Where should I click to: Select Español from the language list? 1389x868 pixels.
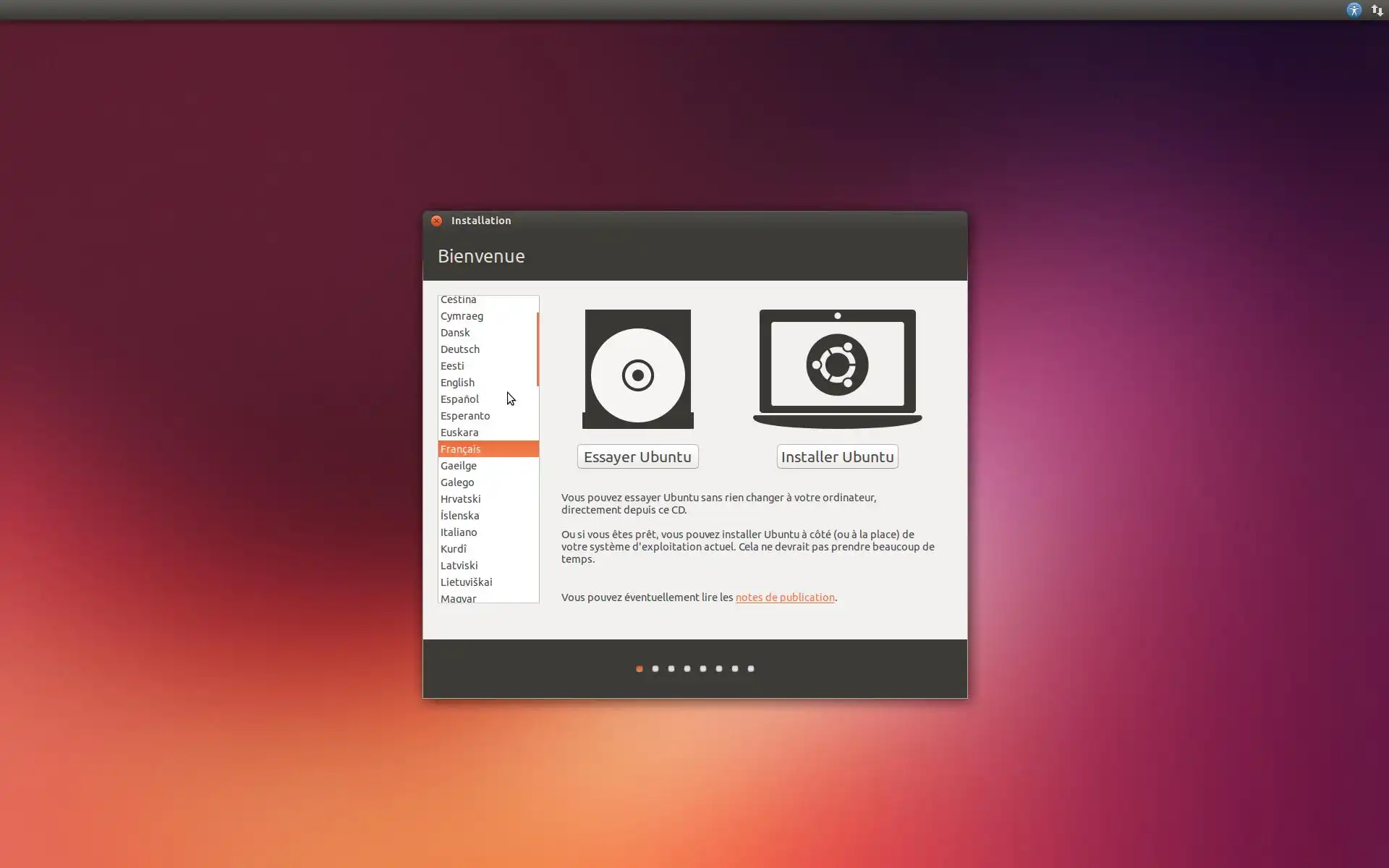pos(459,399)
